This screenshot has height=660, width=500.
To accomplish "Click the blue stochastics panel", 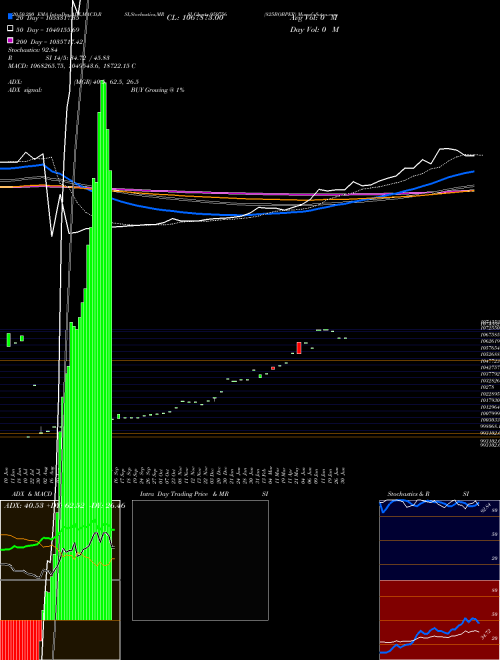I will [x=439, y=540].
